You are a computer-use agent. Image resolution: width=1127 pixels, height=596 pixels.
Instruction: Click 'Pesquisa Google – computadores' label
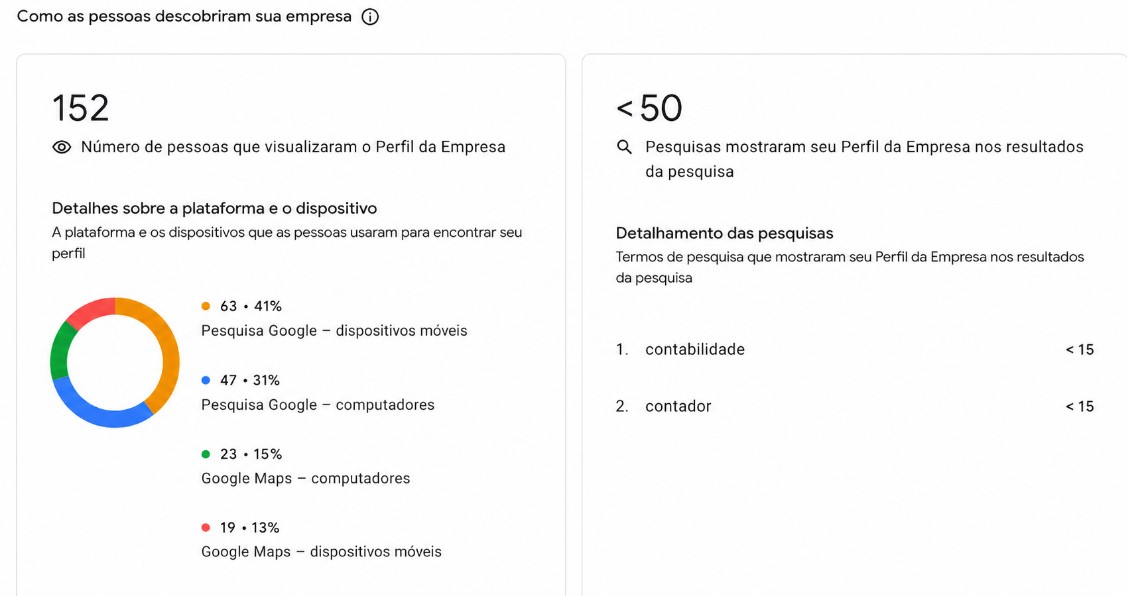(x=318, y=405)
